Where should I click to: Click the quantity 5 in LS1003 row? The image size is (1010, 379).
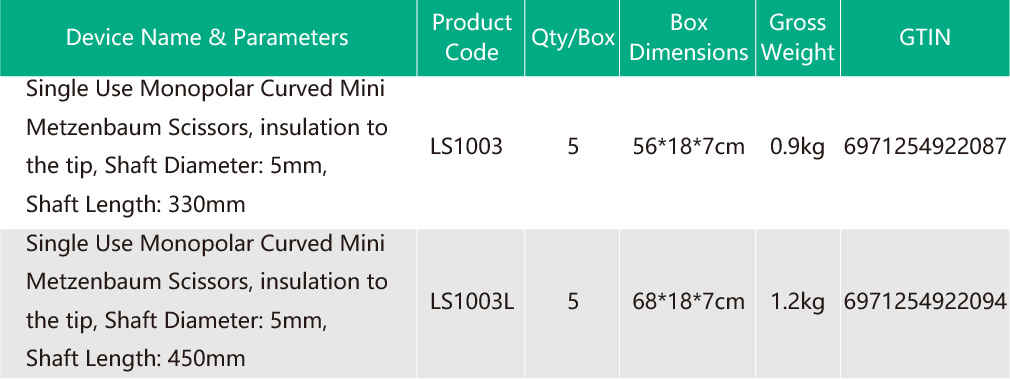point(573,148)
